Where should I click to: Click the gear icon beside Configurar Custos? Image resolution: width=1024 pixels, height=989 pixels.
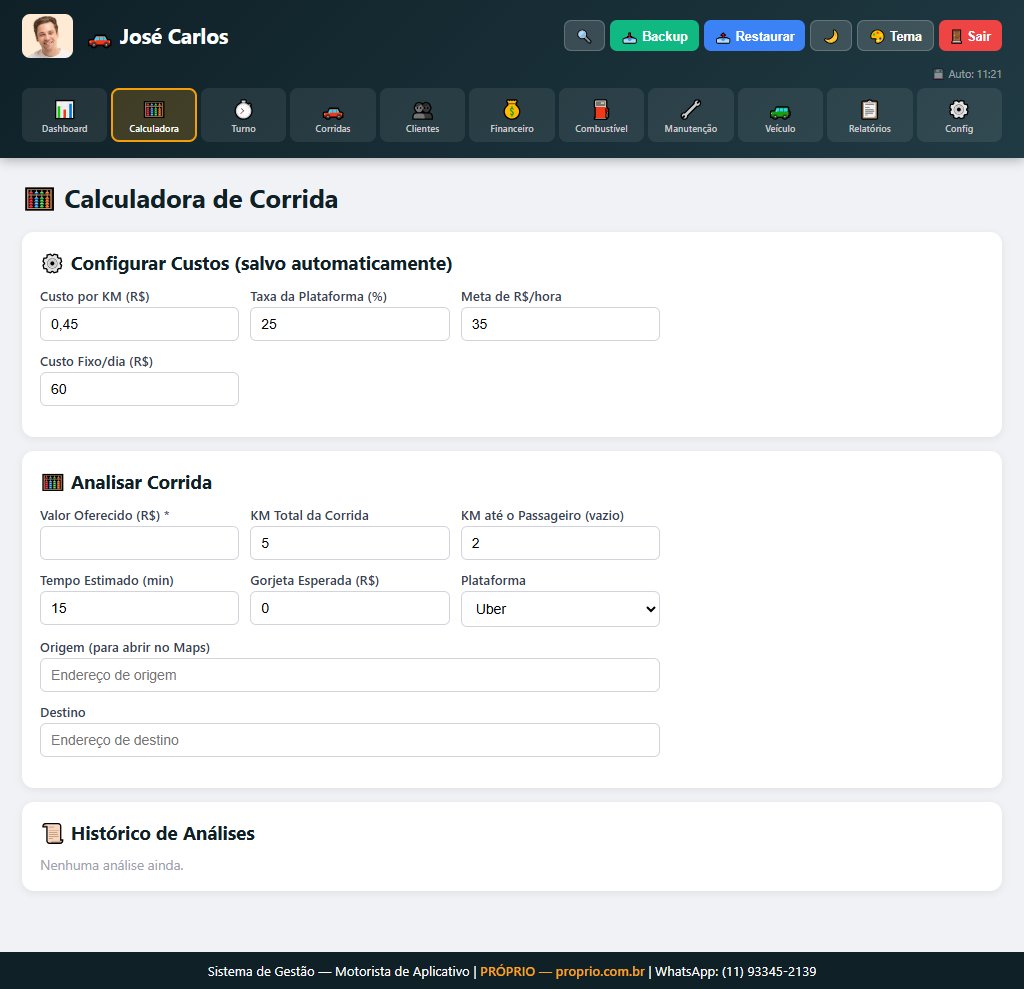pos(52,263)
